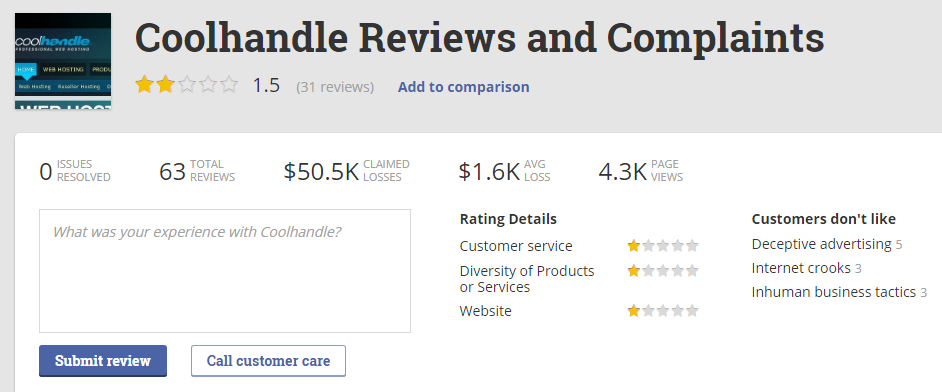Click Add to comparison link

click(x=463, y=87)
